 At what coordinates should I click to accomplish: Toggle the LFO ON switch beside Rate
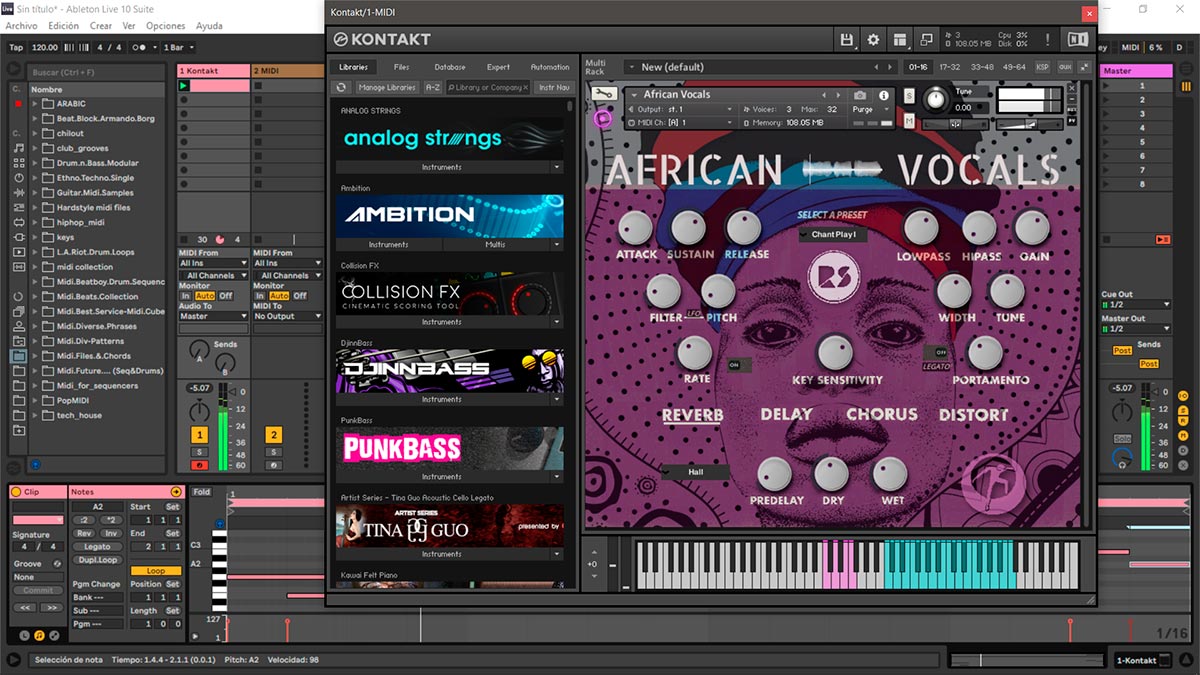pos(738,365)
